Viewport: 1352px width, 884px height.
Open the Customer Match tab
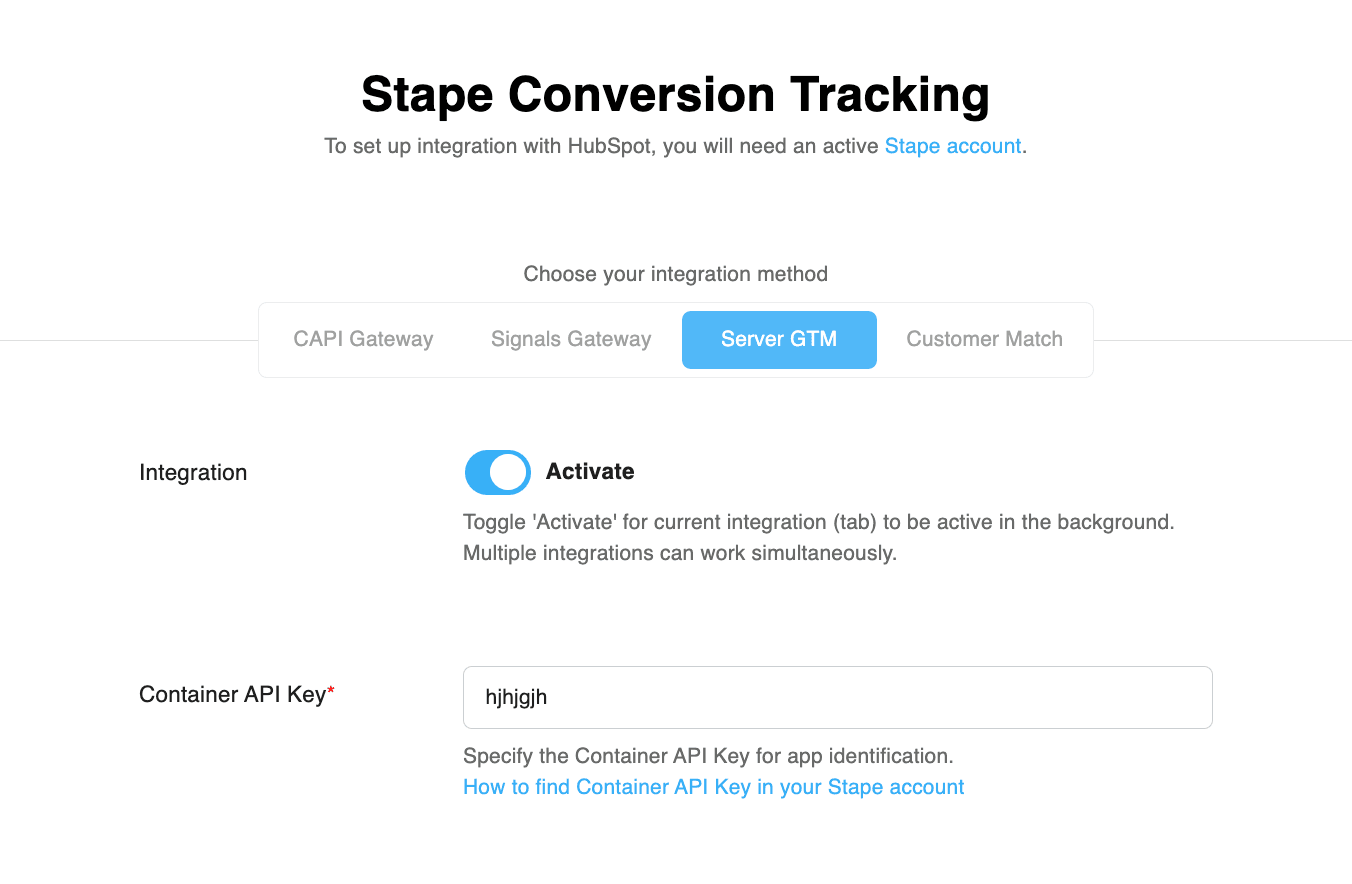[984, 339]
